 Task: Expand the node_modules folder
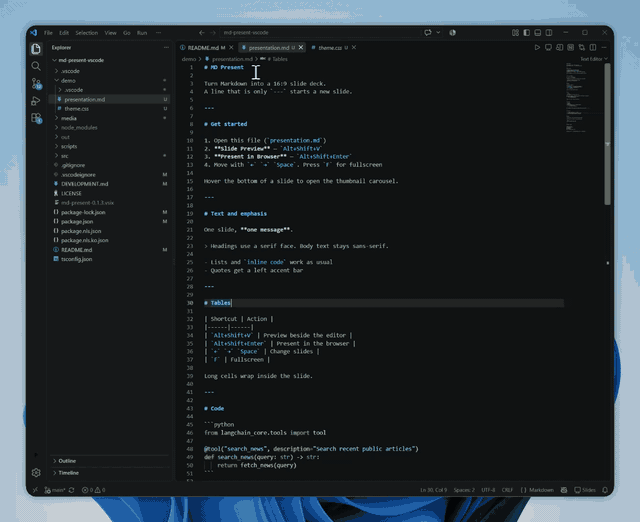57,127
